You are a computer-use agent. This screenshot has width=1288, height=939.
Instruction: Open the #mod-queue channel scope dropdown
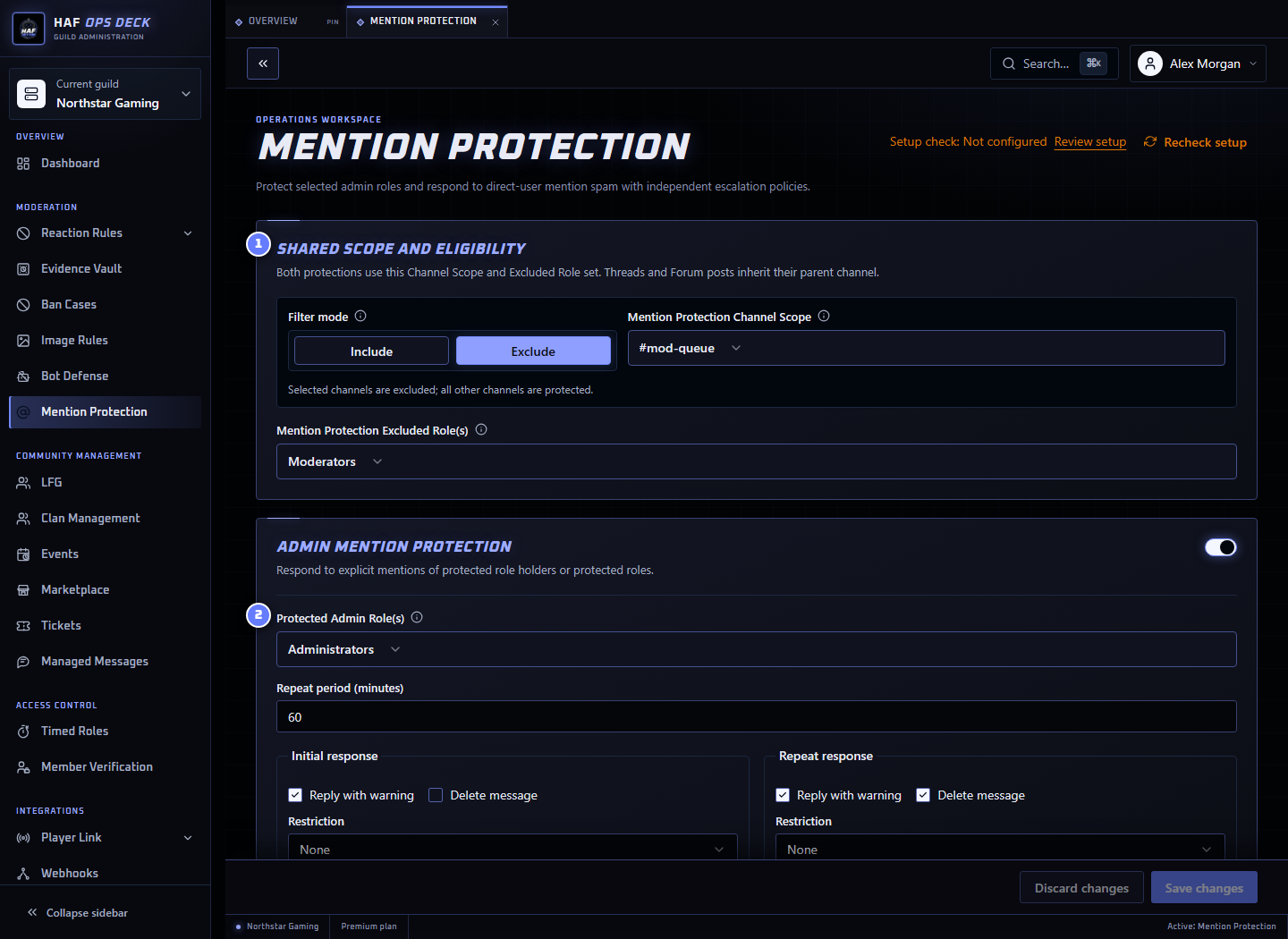pos(927,348)
